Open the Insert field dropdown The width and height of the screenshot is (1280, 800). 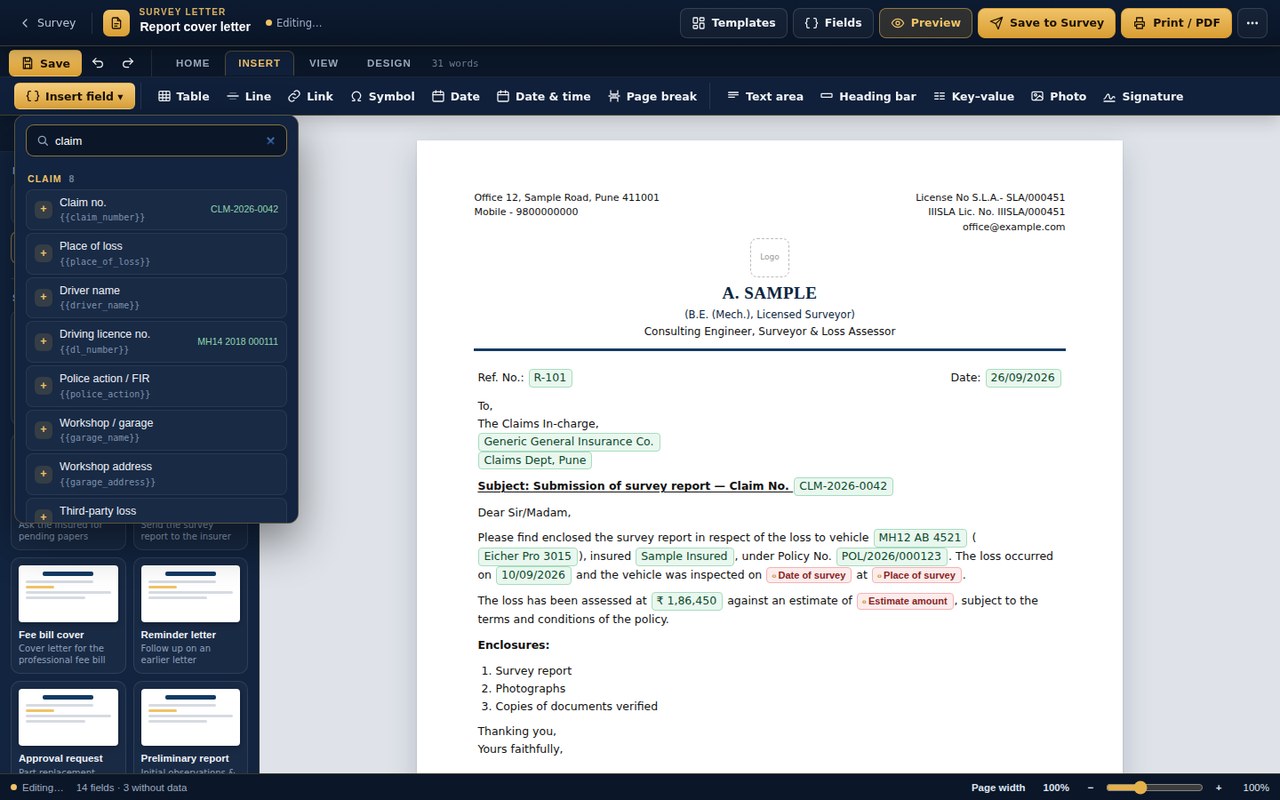tap(74, 96)
